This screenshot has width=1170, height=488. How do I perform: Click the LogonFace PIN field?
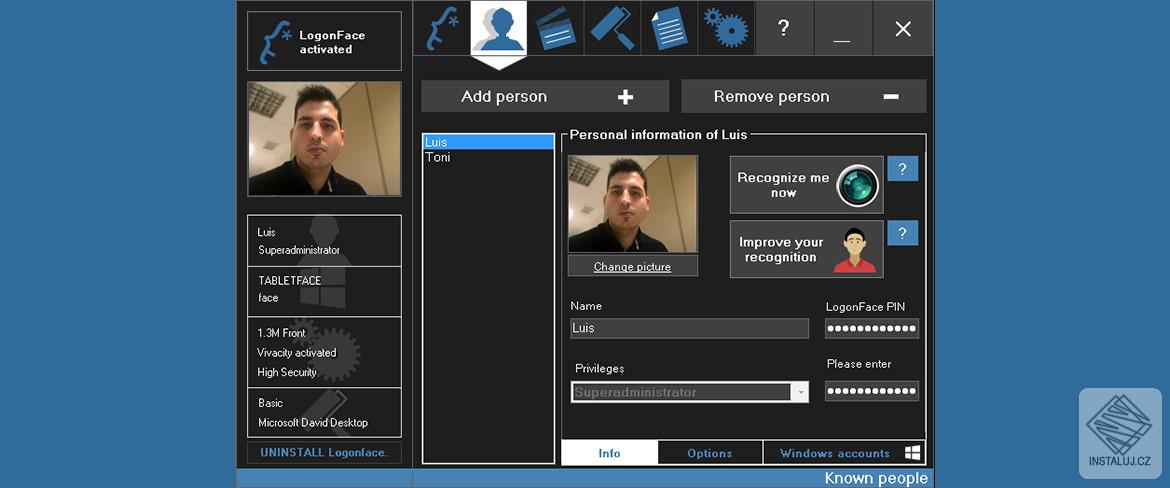point(872,328)
